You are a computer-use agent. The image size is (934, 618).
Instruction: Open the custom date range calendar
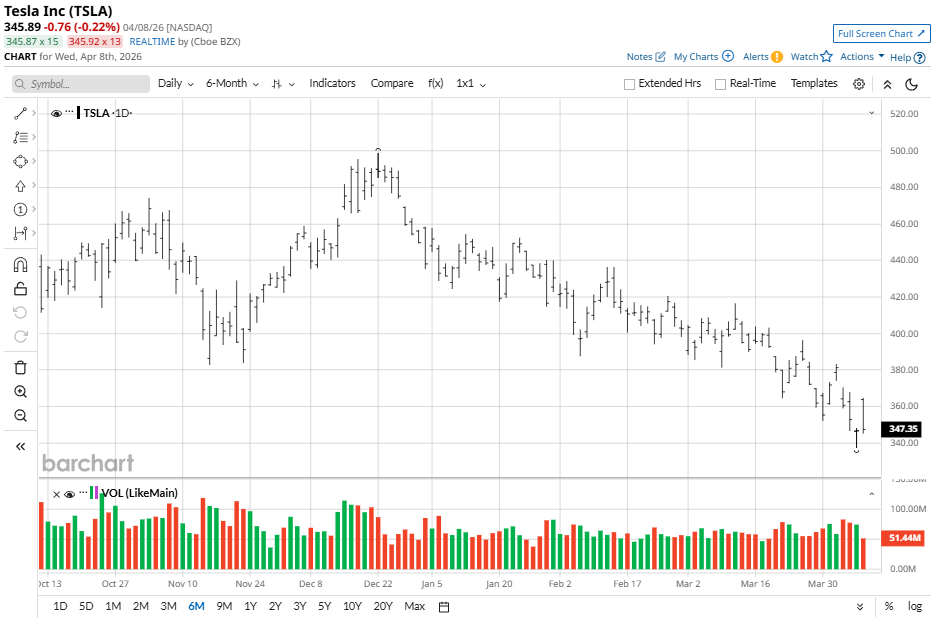pyautogui.click(x=444, y=607)
